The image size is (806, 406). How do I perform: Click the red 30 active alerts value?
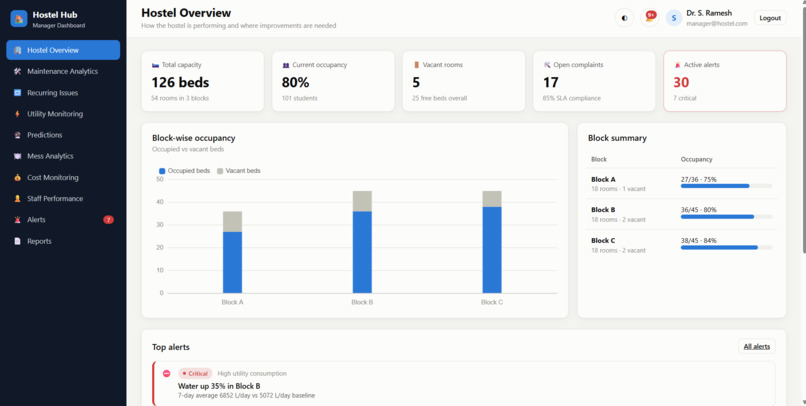click(681, 82)
